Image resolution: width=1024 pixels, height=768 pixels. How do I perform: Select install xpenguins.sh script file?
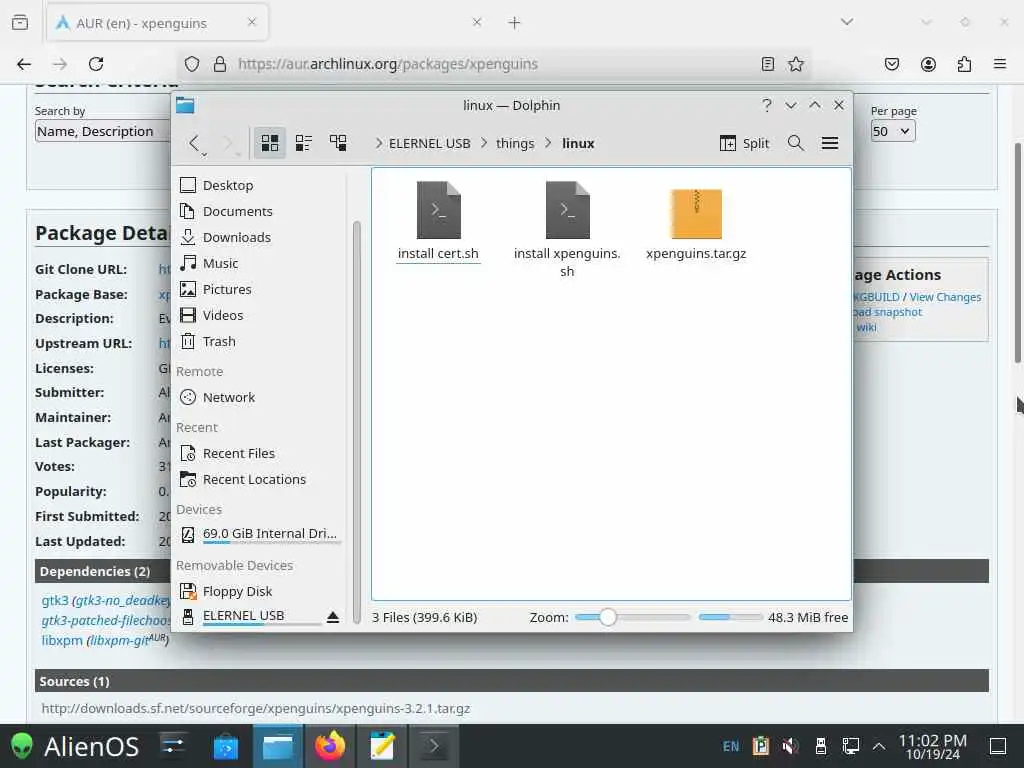point(567,229)
